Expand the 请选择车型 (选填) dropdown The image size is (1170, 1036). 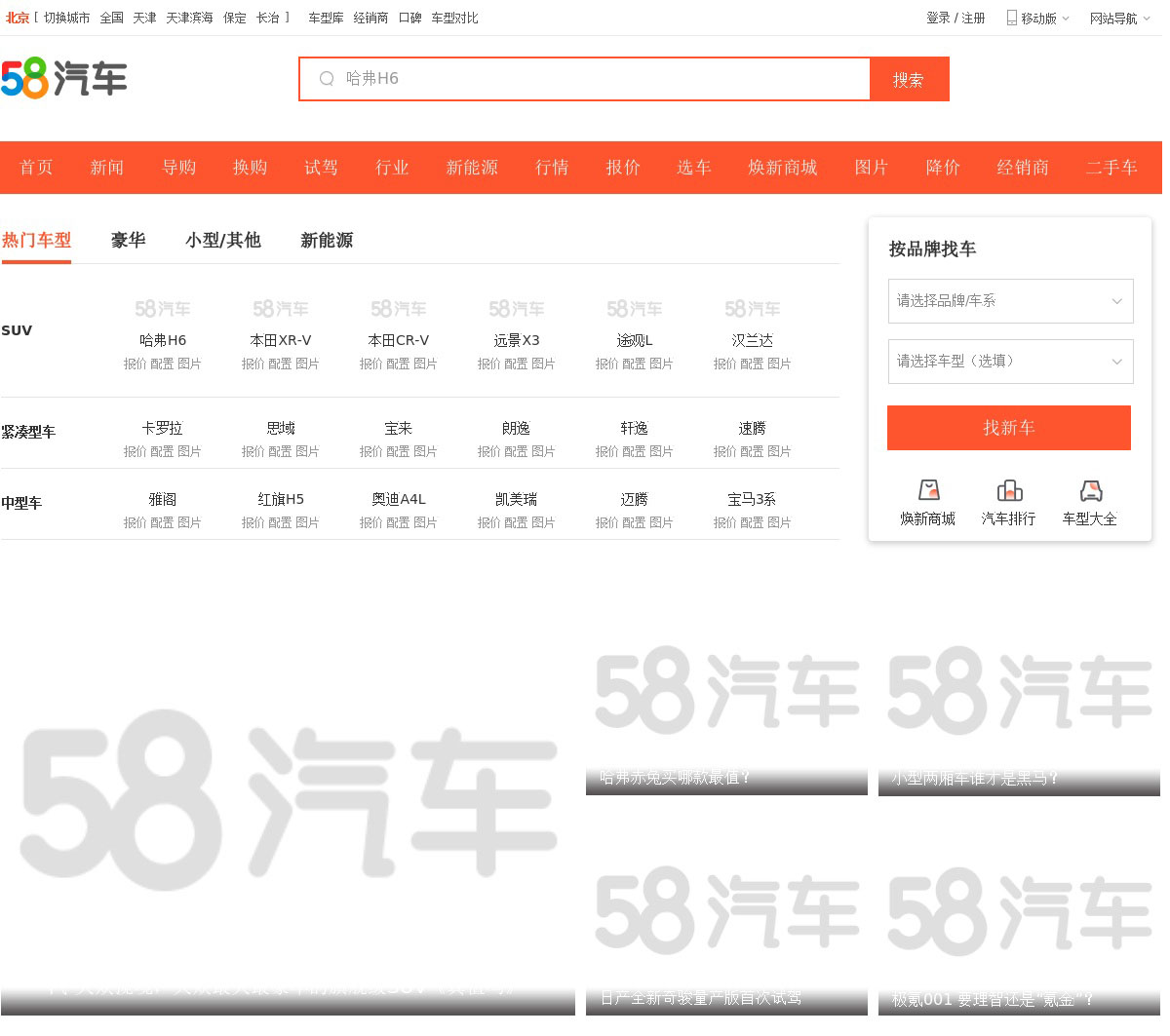pyautogui.click(x=1010, y=362)
